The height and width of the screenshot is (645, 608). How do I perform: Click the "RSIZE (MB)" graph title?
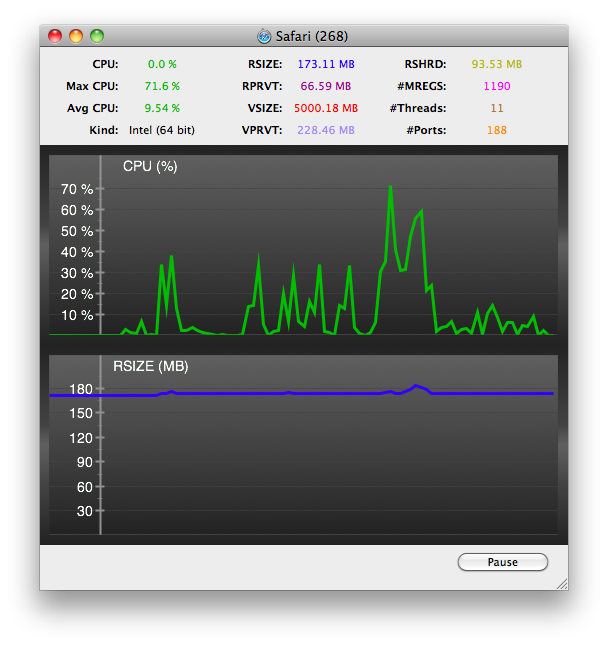point(158,366)
